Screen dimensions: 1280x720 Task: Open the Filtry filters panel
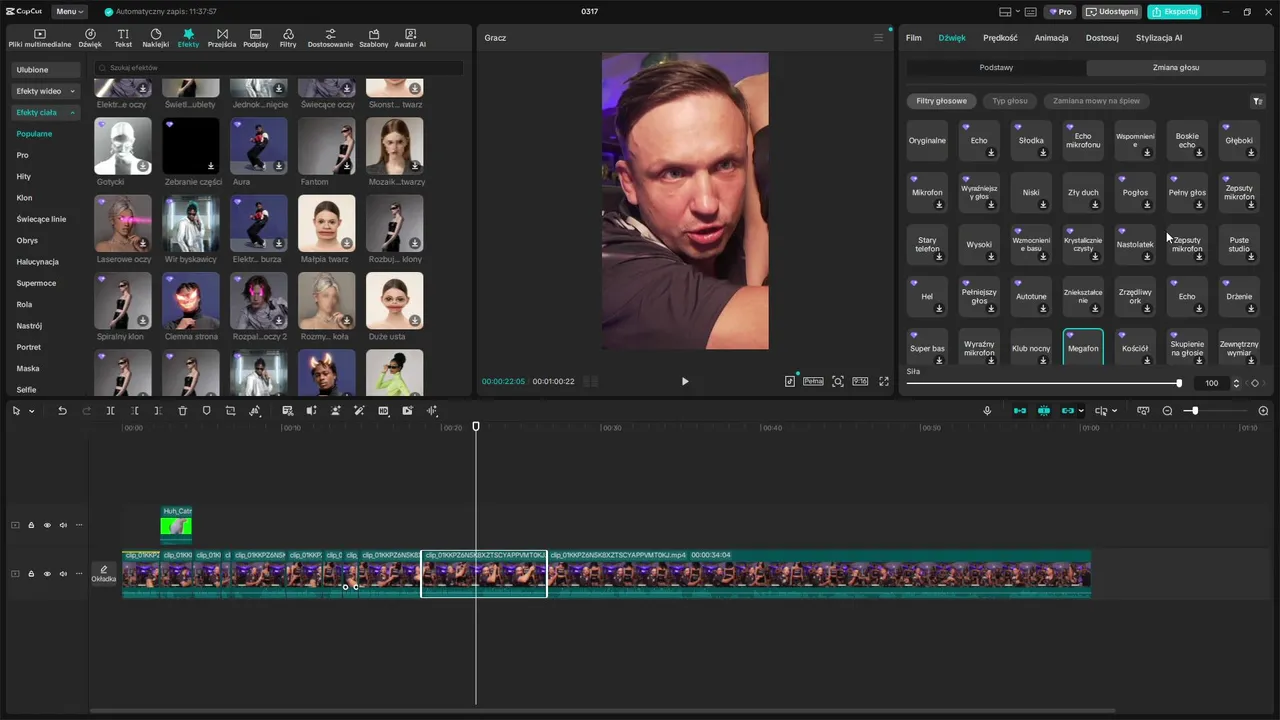click(x=288, y=38)
